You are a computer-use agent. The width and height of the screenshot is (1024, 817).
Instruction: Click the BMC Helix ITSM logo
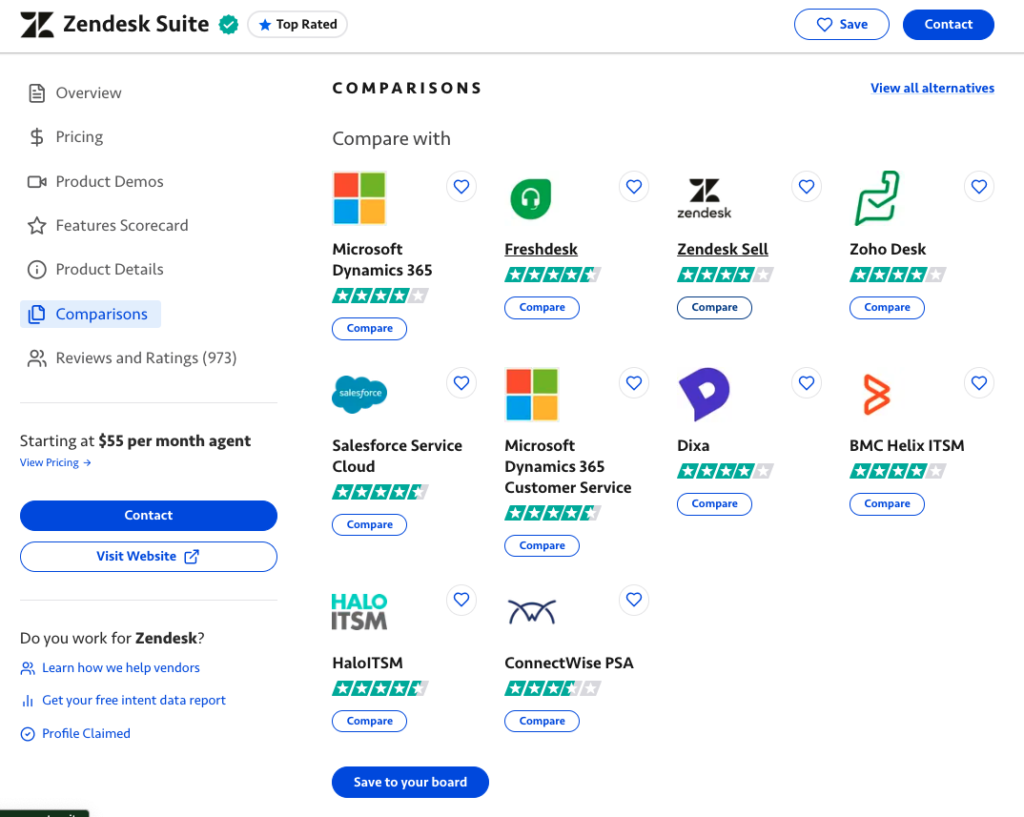[876, 394]
